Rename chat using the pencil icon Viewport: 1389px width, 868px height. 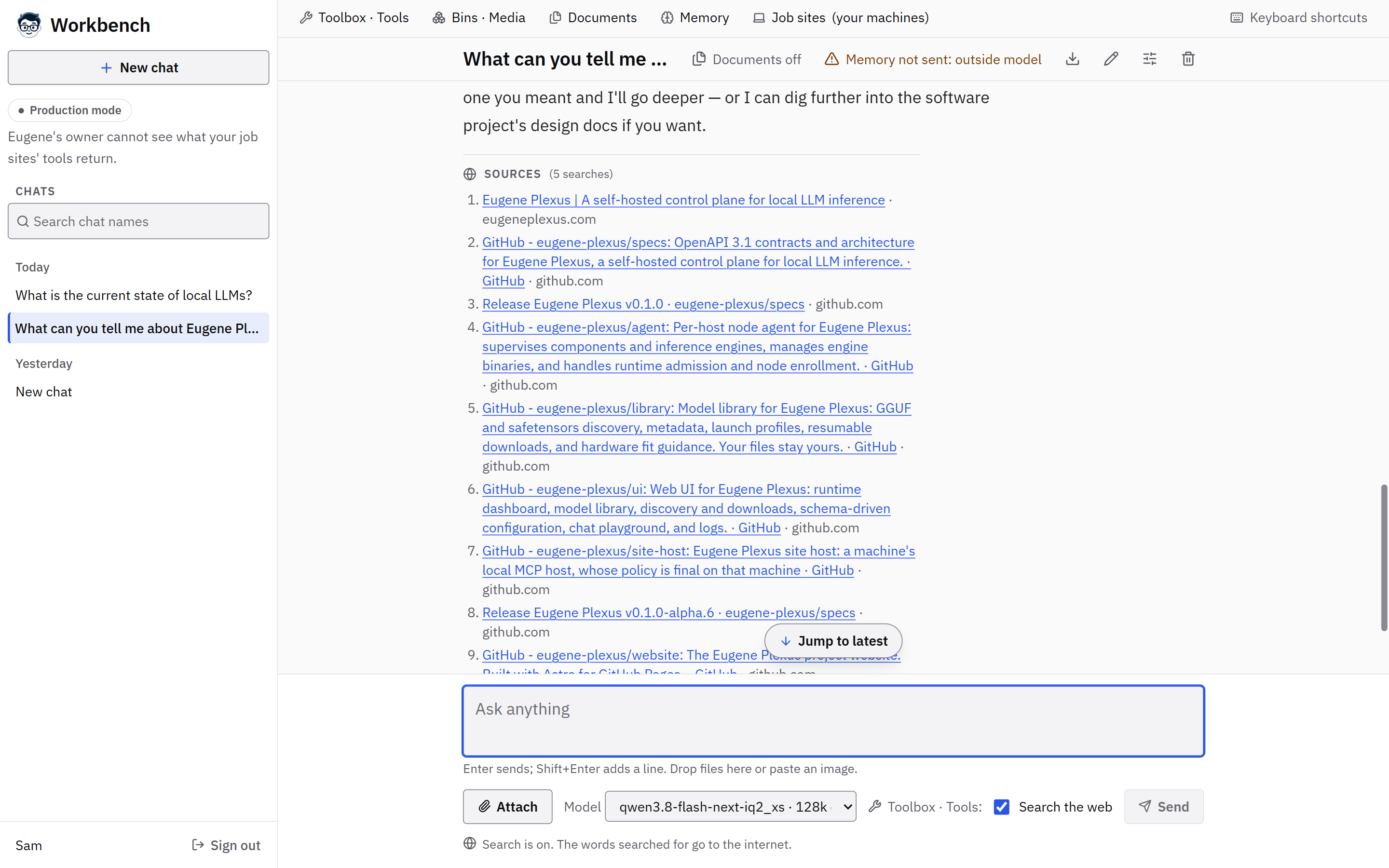1111,59
